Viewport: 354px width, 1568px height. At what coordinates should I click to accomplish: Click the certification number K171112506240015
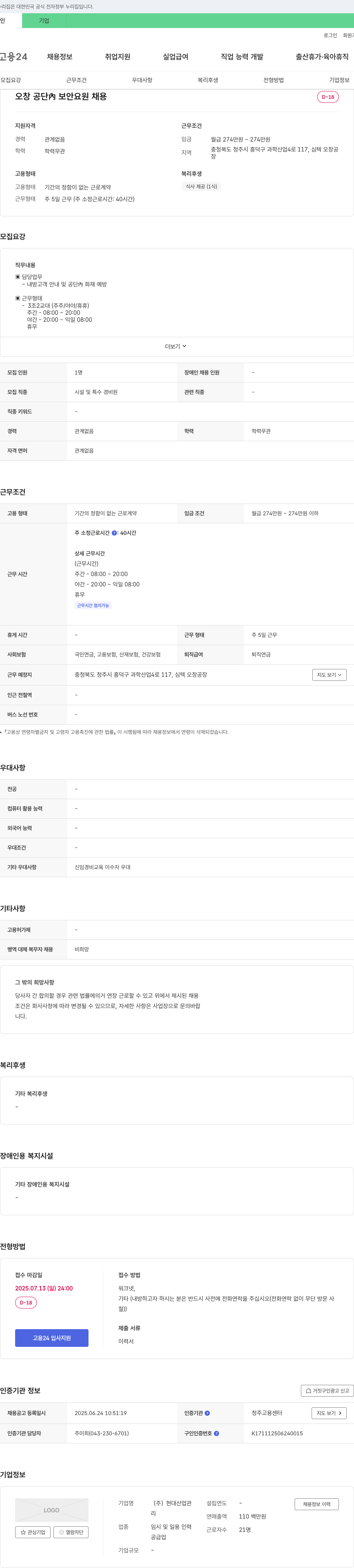277,1433
